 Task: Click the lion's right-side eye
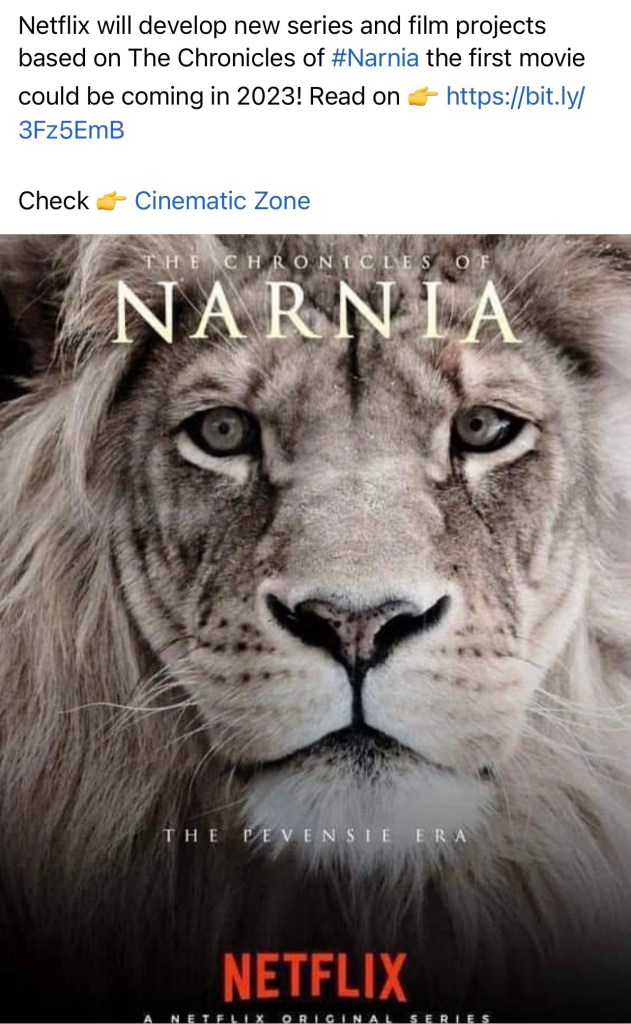(487, 429)
